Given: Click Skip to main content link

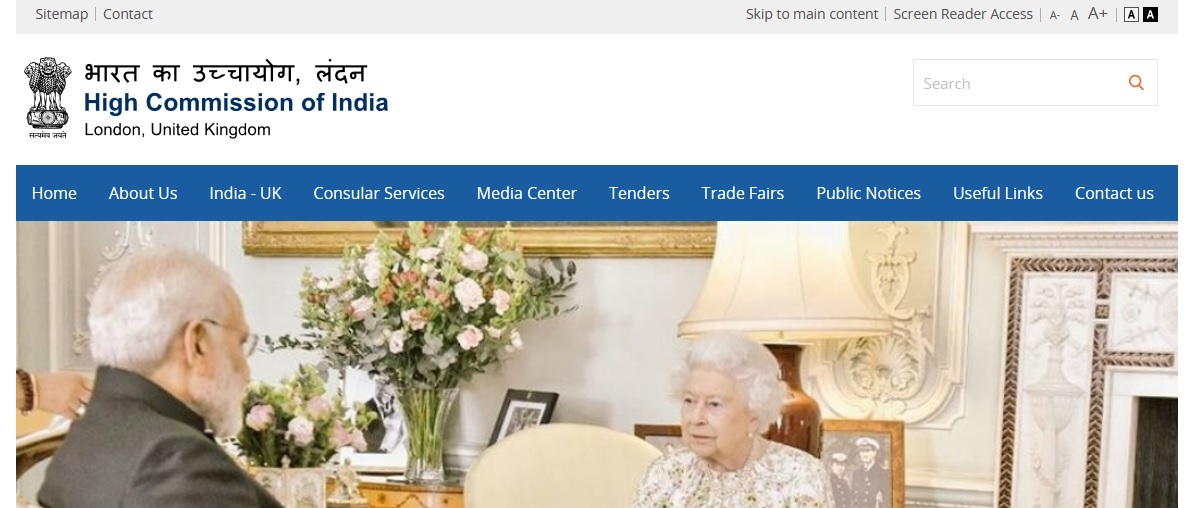Looking at the screenshot, I should tap(812, 14).
